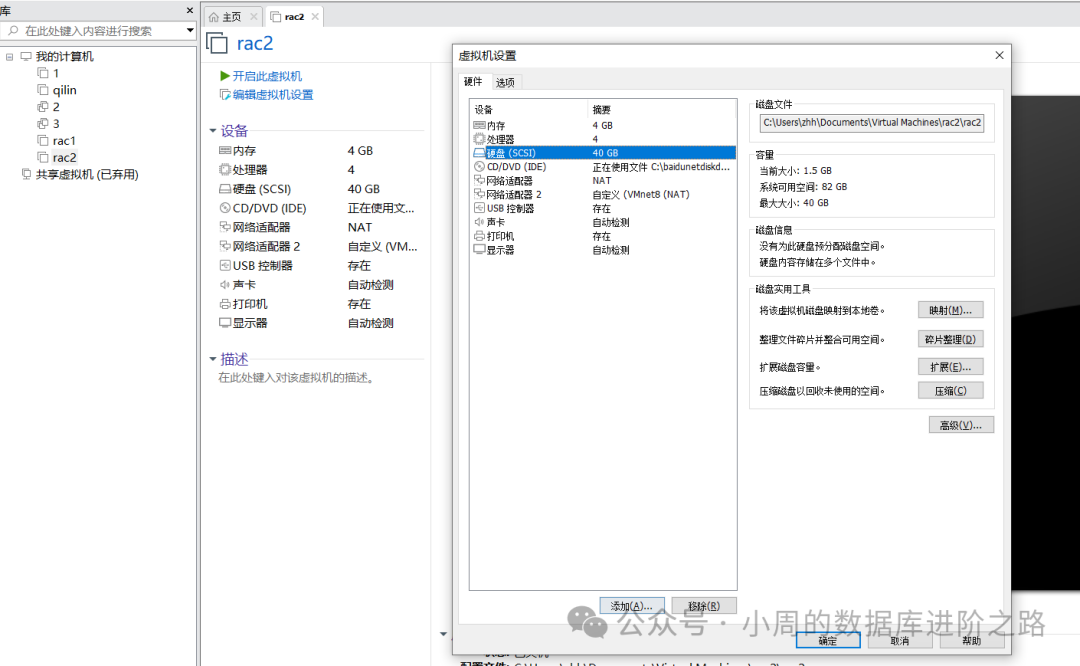Viewport: 1080px width, 666px height.
Task: Click the 显示器 icon in rac2 summary panel
Action: point(225,322)
